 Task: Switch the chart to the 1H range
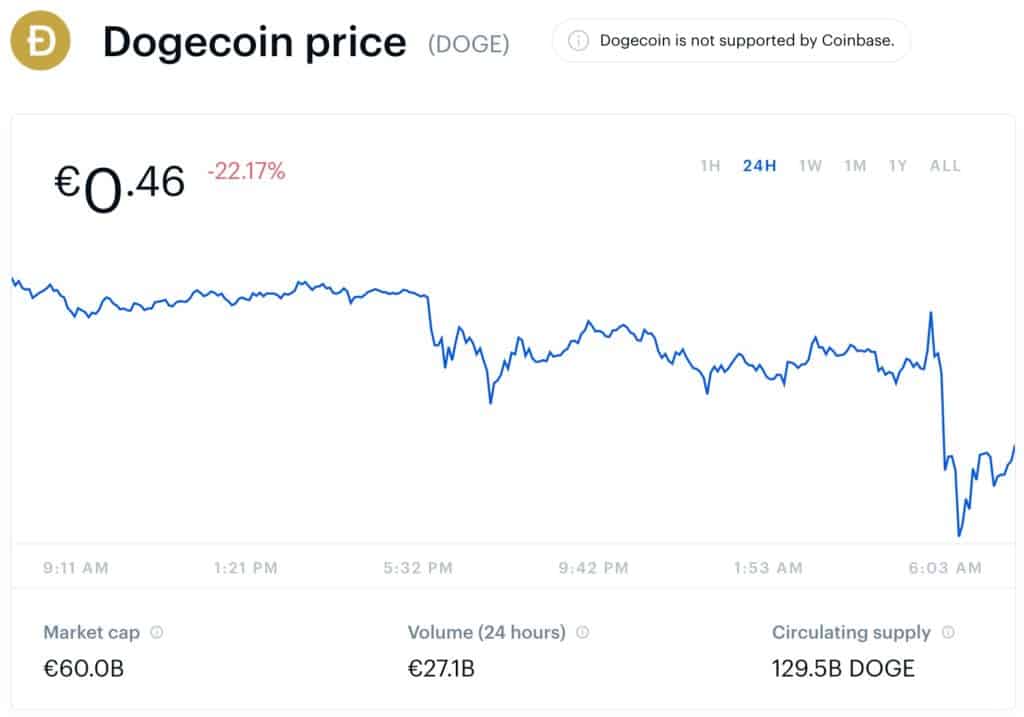[711, 166]
